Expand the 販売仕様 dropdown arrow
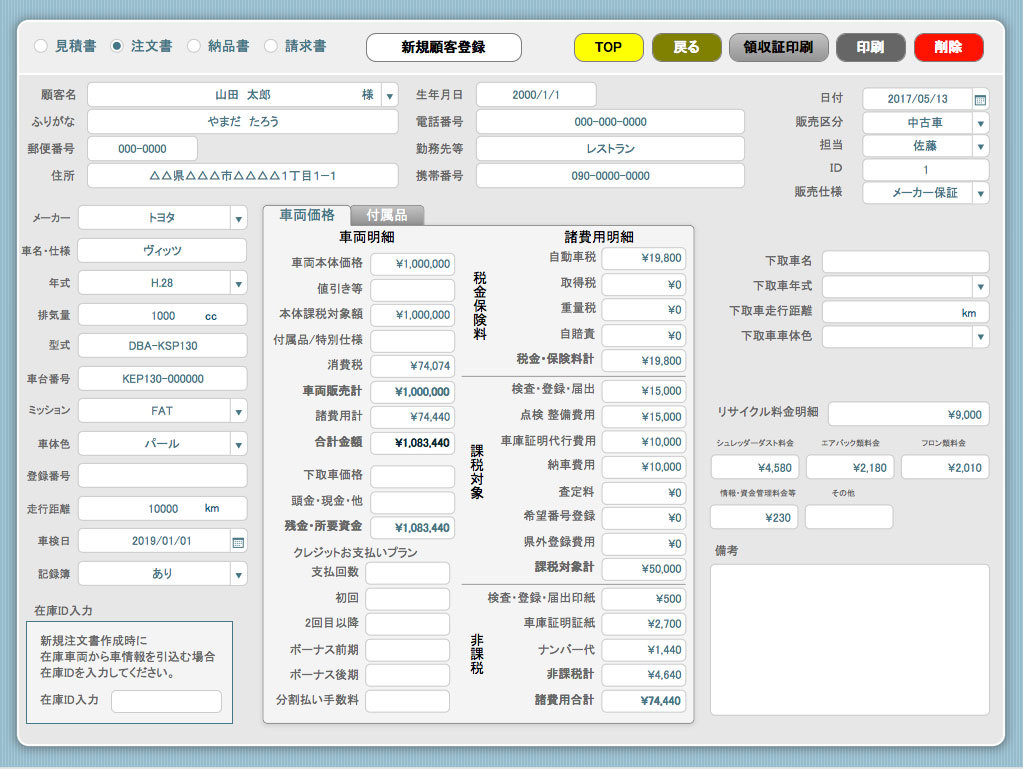Image resolution: width=1023 pixels, height=769 pixels. [981, 193]
